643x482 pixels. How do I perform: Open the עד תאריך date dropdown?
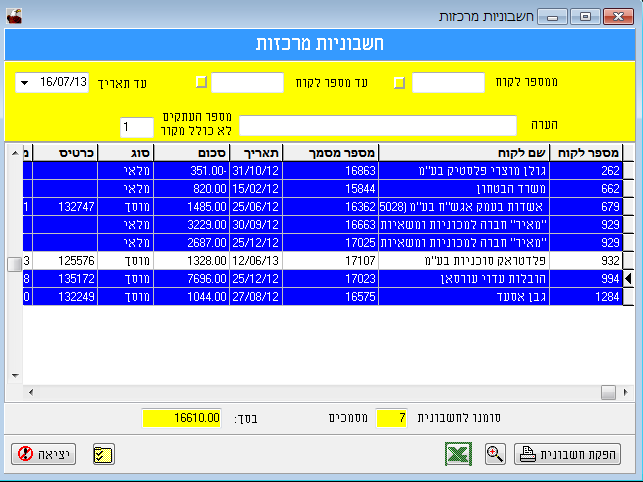click(23, 82)
